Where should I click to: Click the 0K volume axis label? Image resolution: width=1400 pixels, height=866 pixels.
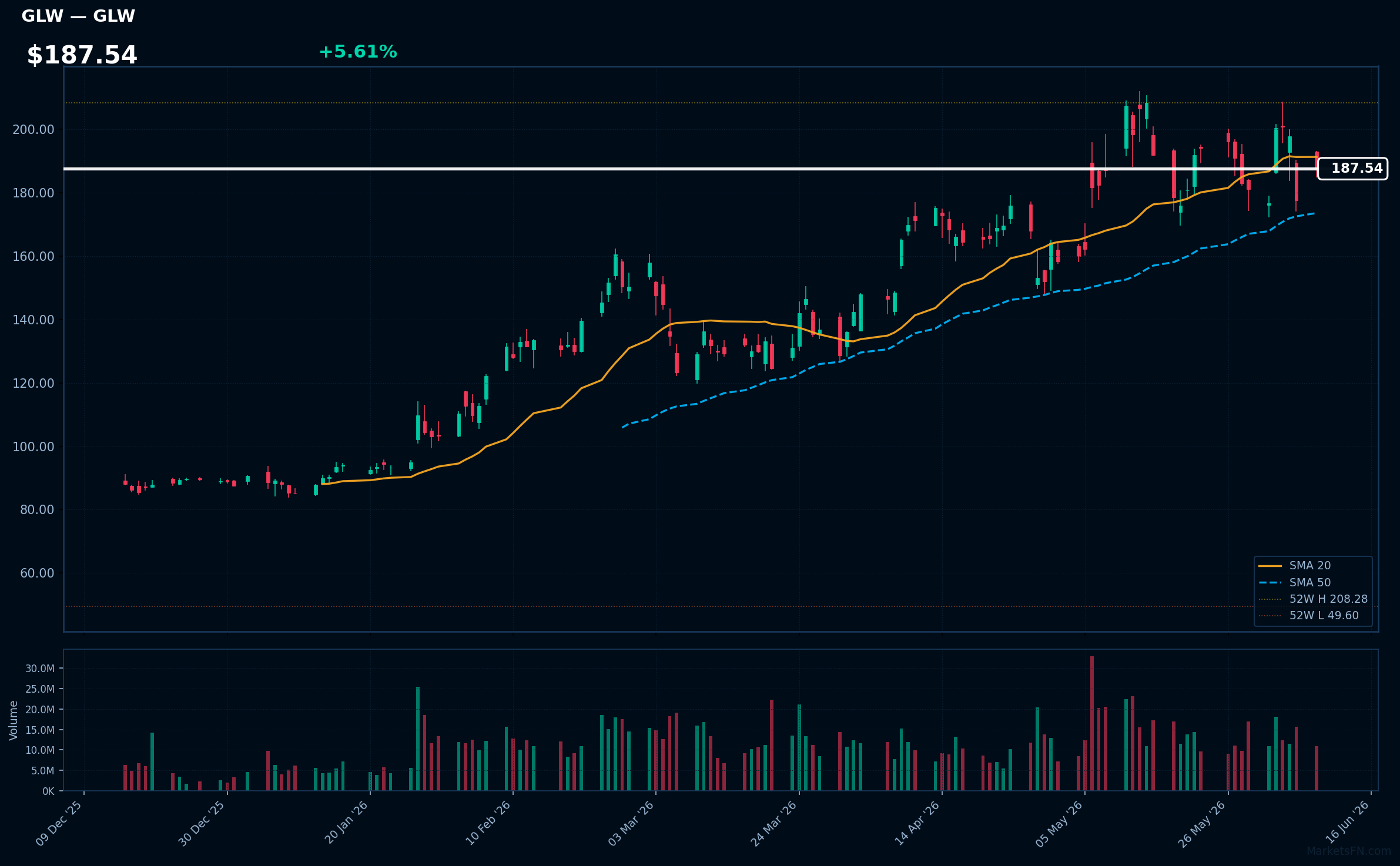[x=48, y=791]
